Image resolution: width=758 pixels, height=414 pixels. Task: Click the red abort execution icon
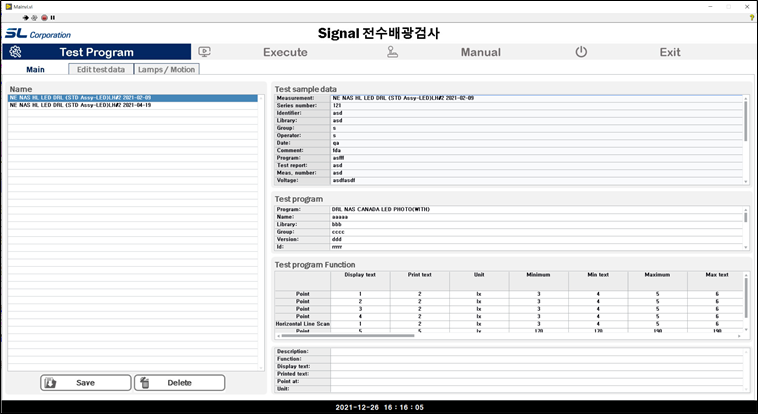point(43,17)
